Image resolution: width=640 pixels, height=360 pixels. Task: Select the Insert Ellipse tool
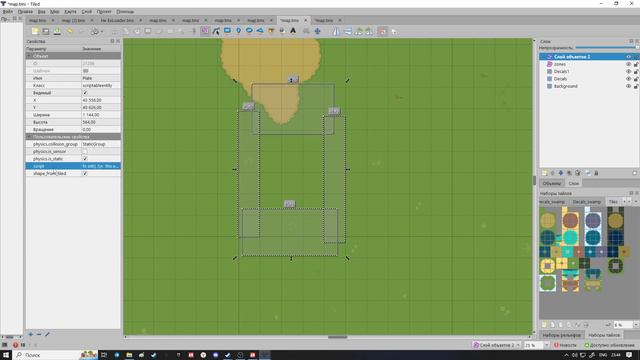pyautogui.click(x=249, y=31)
